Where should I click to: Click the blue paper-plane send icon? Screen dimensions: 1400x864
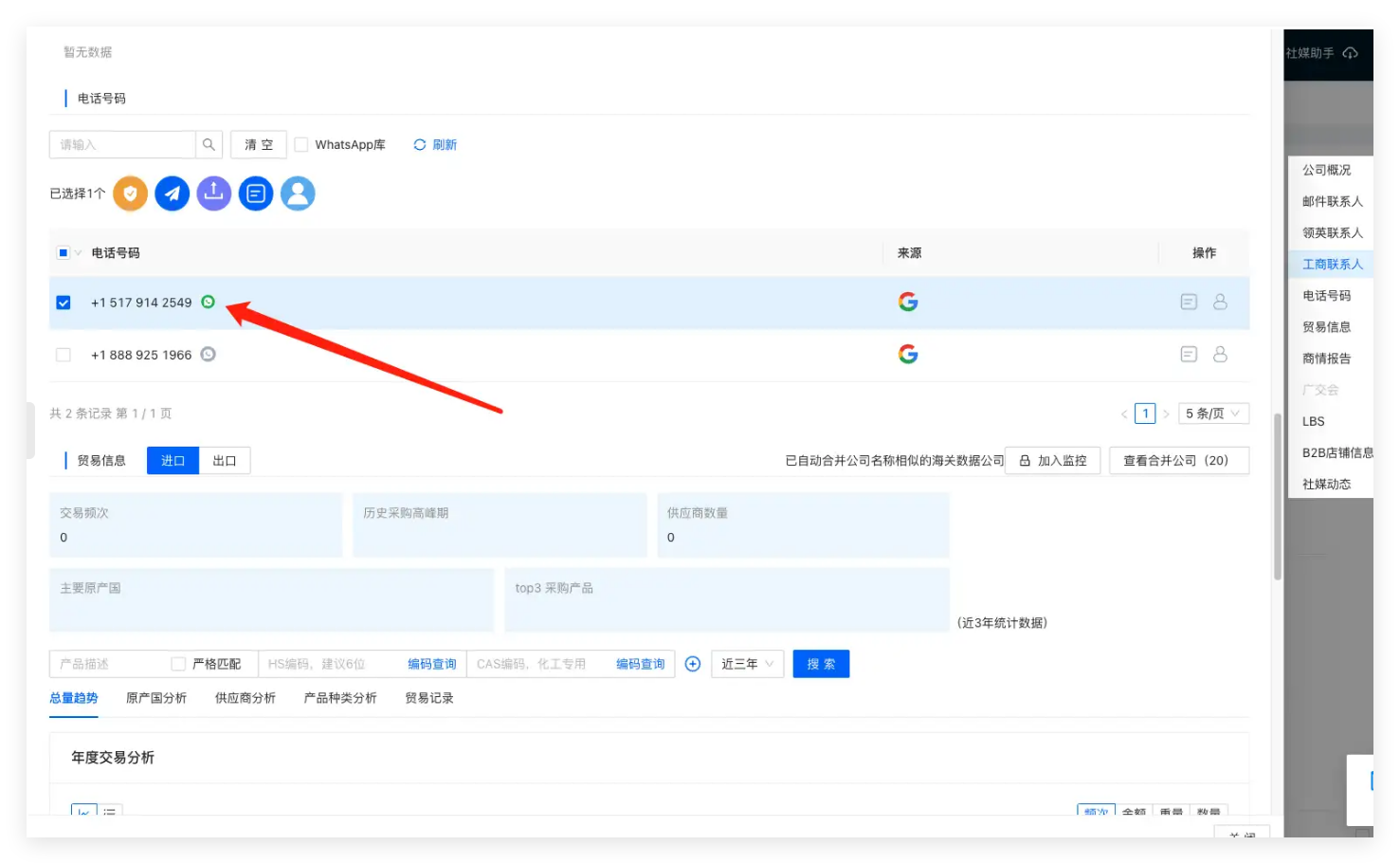pyautogui.click(x=173, y=193)
